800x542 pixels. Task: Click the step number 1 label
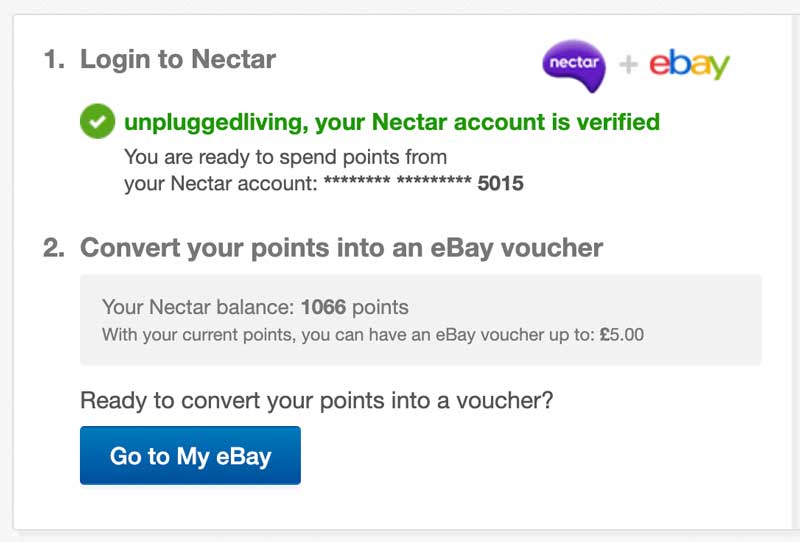(53, 59)
